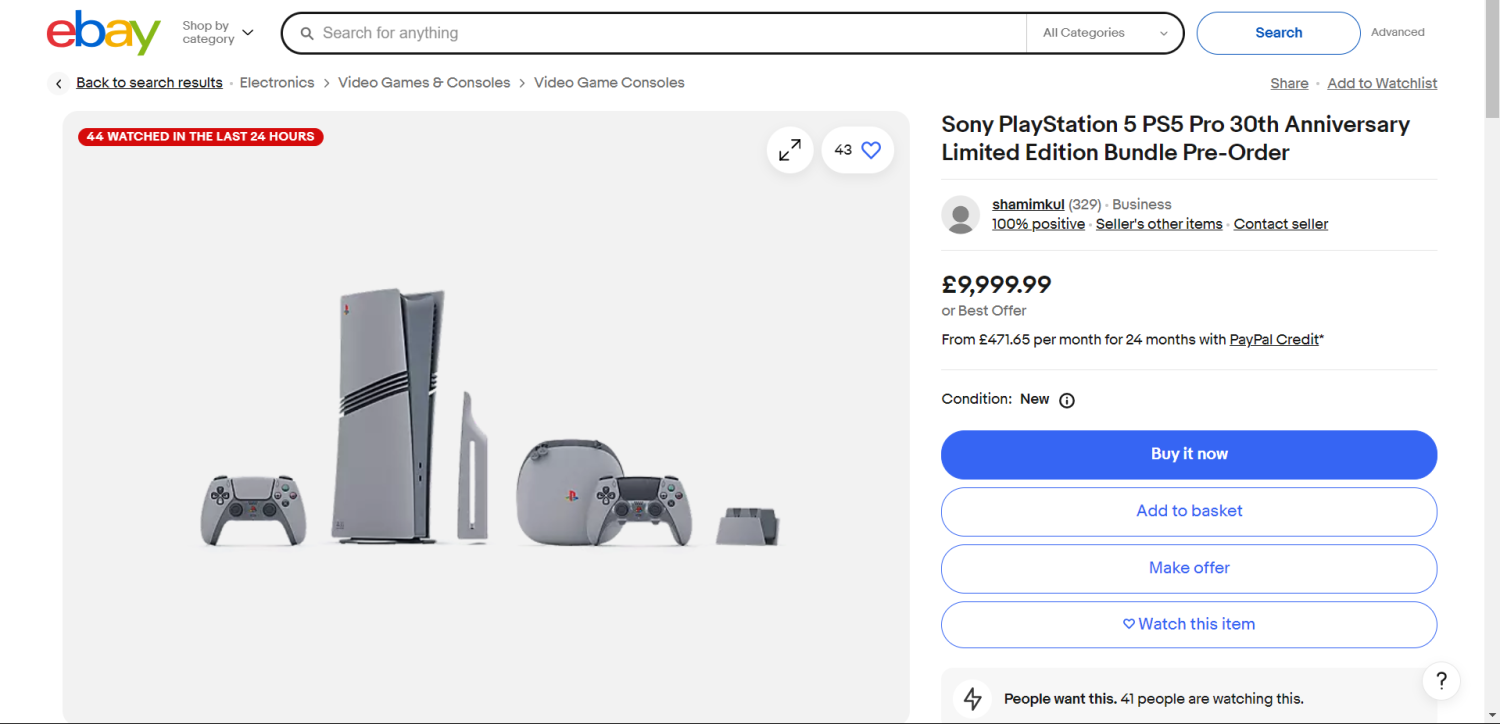The height and width of the screenshot is (724, 1500).
Task: Click the lightning bolt people-want-this icon
Action: pyautogui.click(x=972, y=698)
